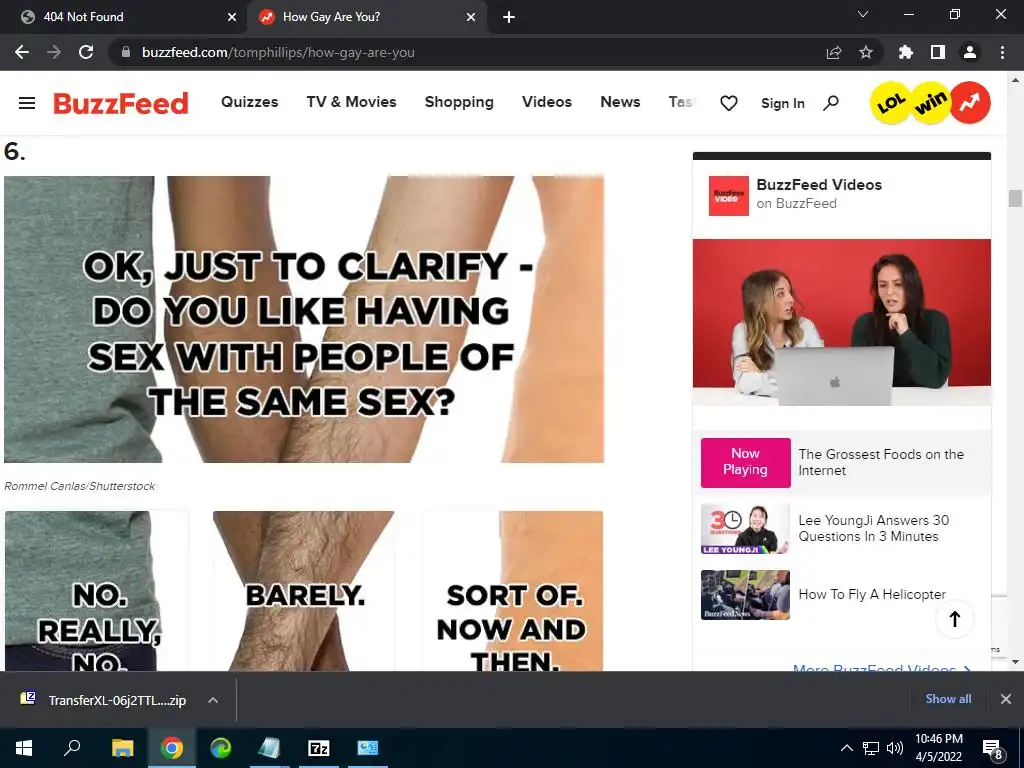The width and height of the screenshot is (1024, 768).
Task: Click the address bar URL
Action: coord(278,52)
